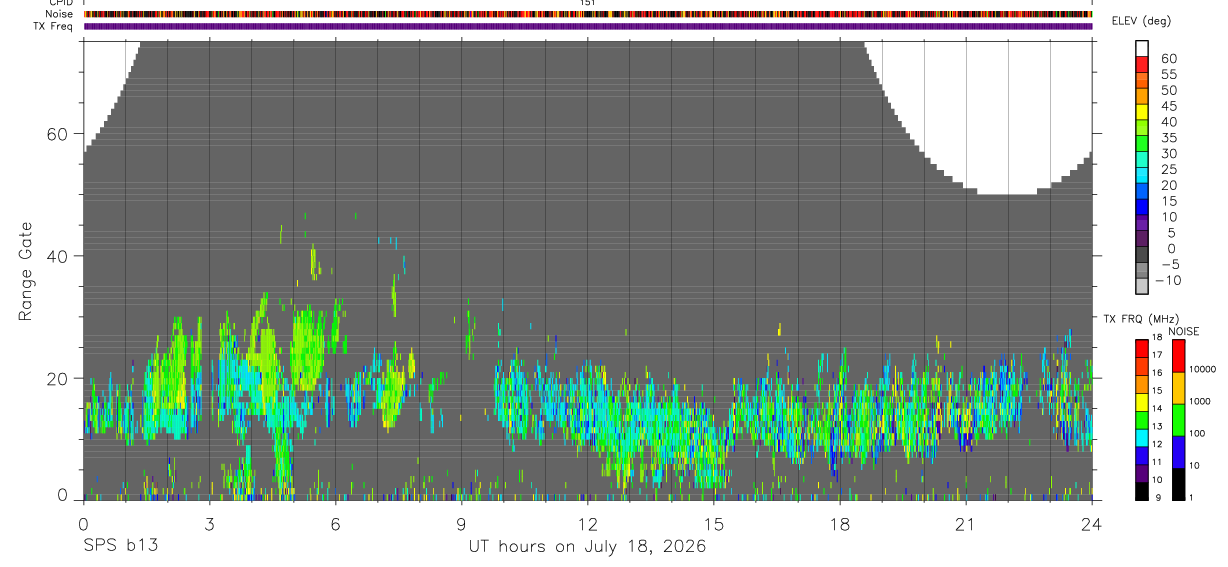Click the hour 21 tick label on time axis
The height and width of the screenshot is (567, 1228).
coord(965,523)
